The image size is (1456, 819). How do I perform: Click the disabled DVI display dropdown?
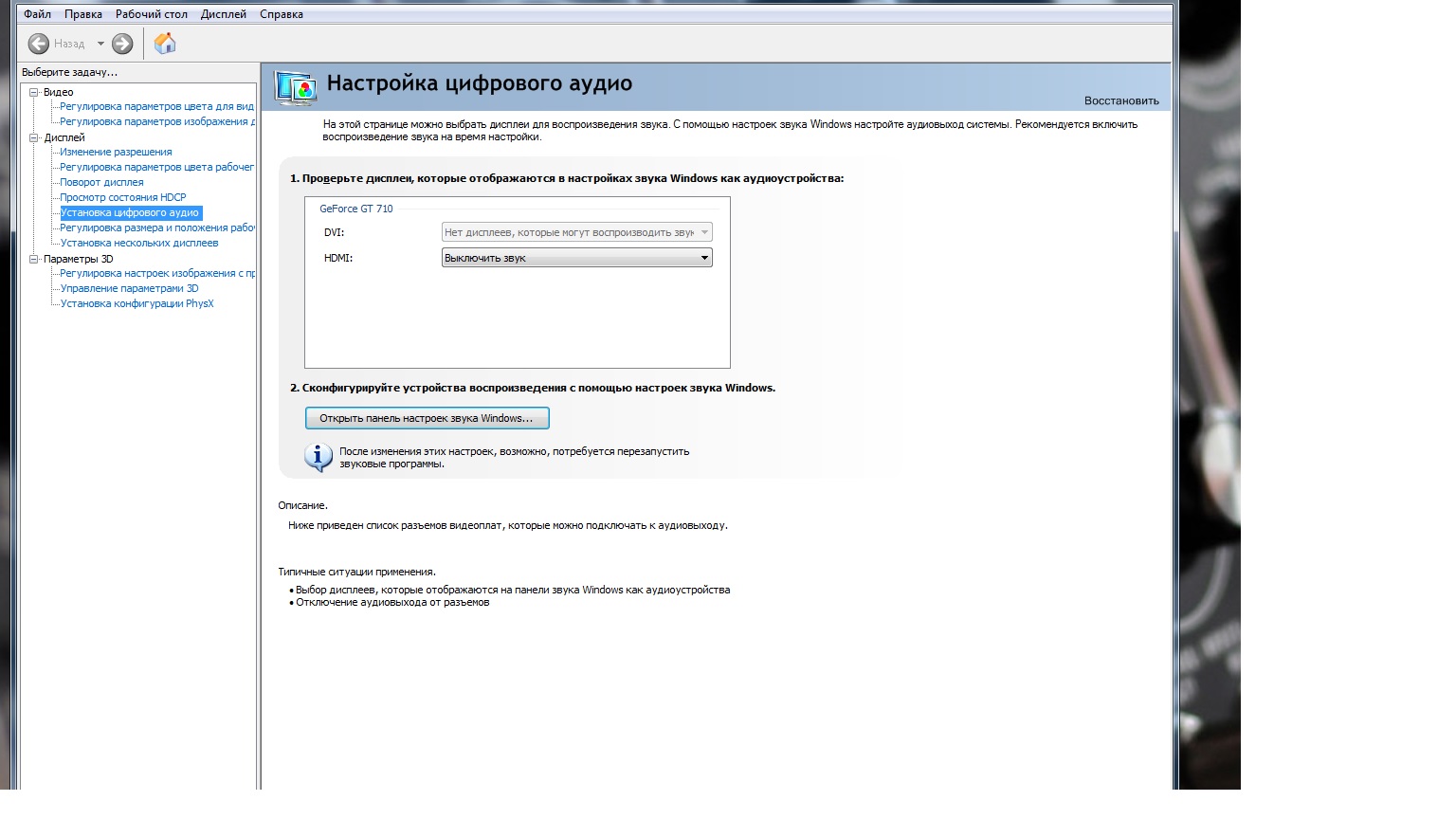click(576, 232)
